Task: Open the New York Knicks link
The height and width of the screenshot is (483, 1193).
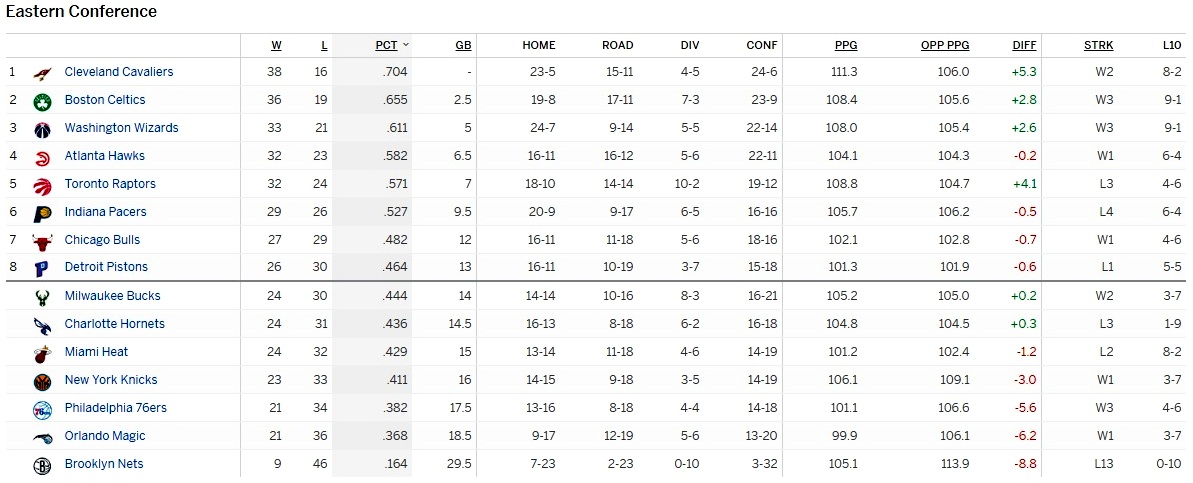Action: [111, 380]
